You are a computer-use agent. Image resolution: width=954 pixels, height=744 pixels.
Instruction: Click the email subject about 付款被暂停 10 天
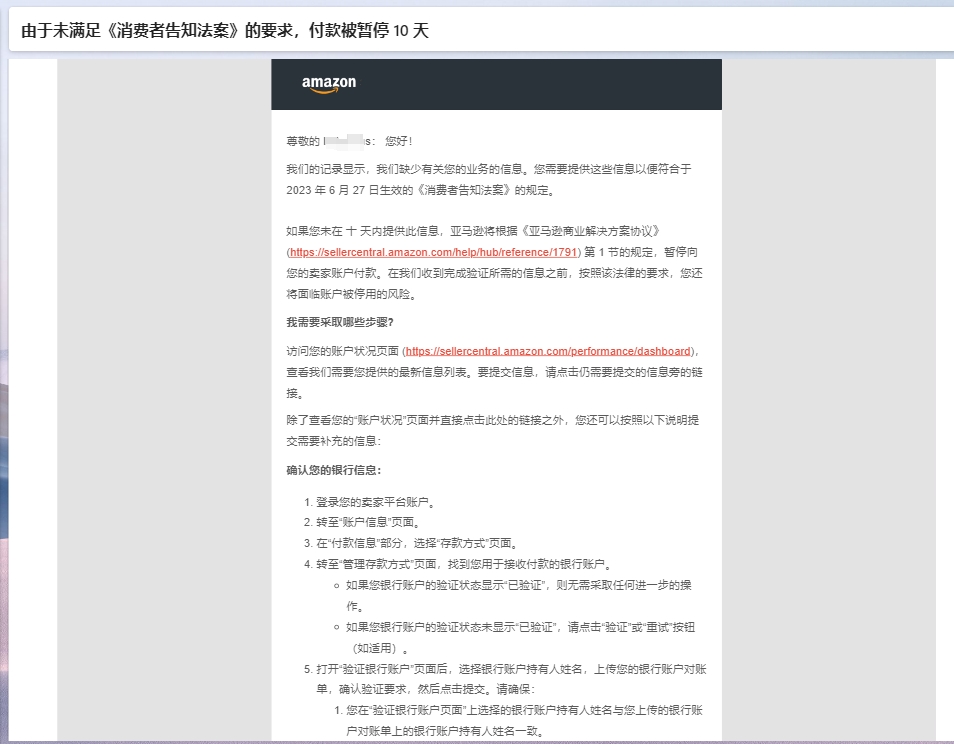[225, 30]
